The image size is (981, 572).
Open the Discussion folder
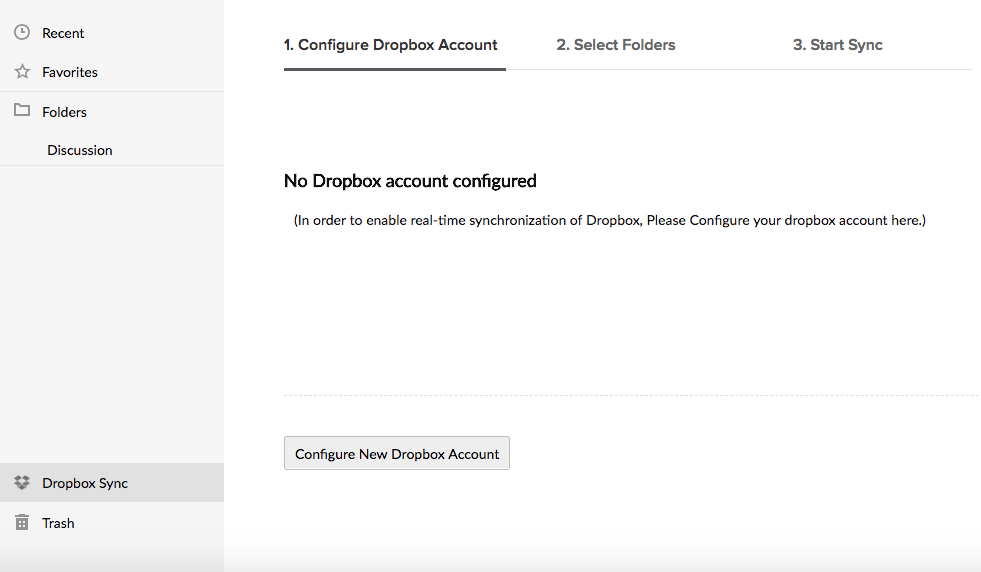tap(80, 150)
